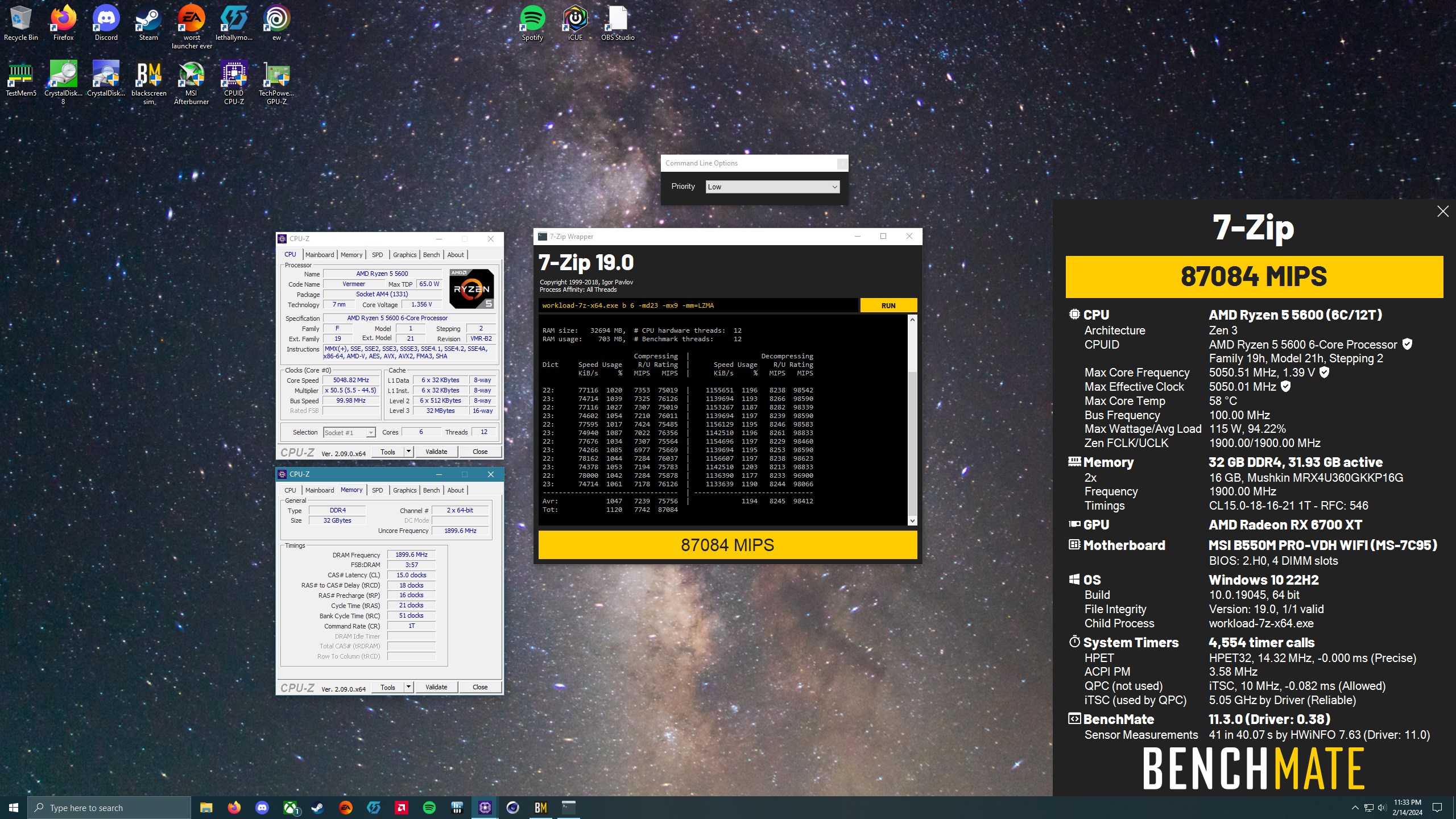
Task: Click the Discord taskbar icon
Action: click(x=262, y=808)
